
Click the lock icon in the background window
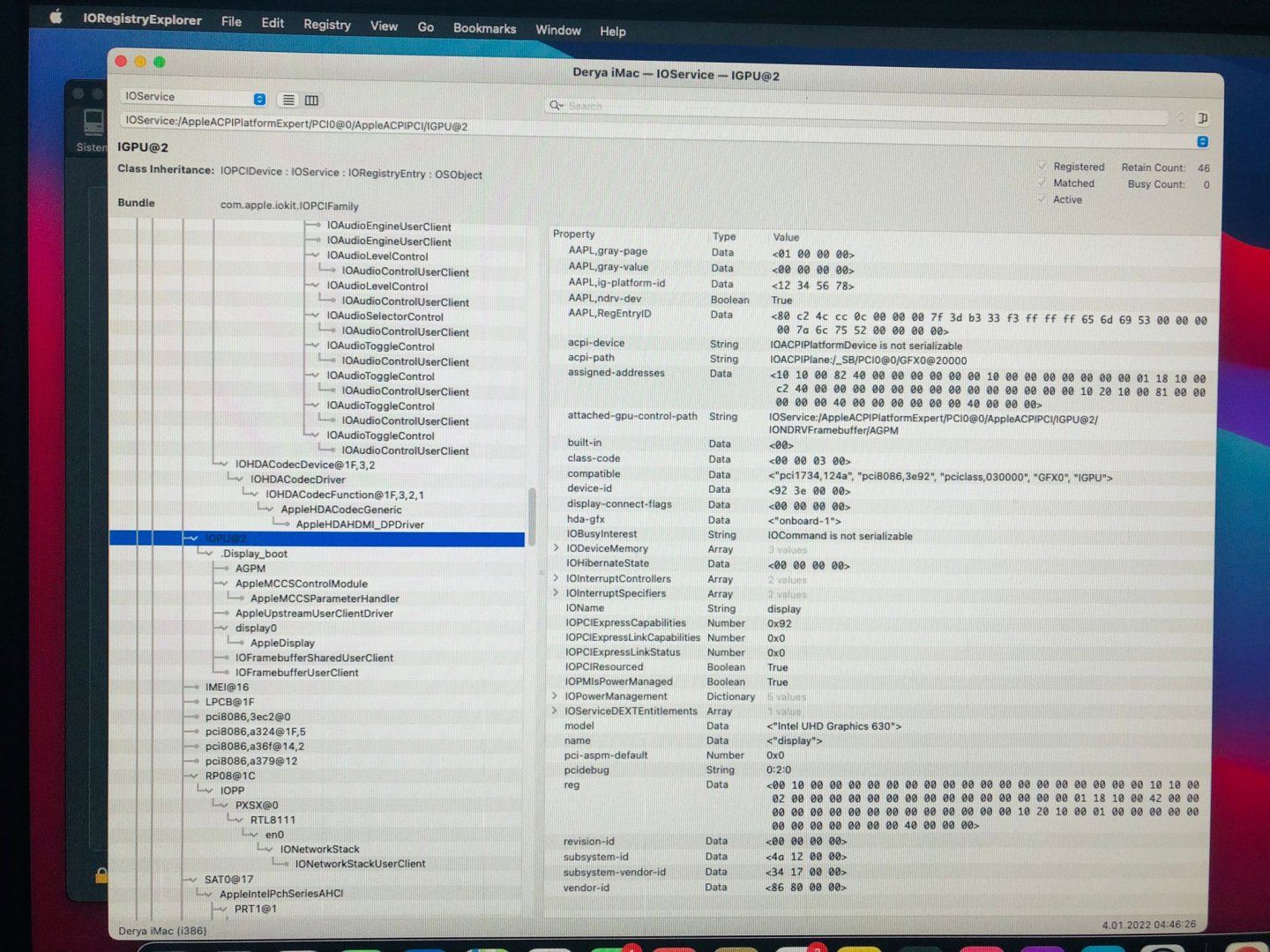tap(101, 874)
